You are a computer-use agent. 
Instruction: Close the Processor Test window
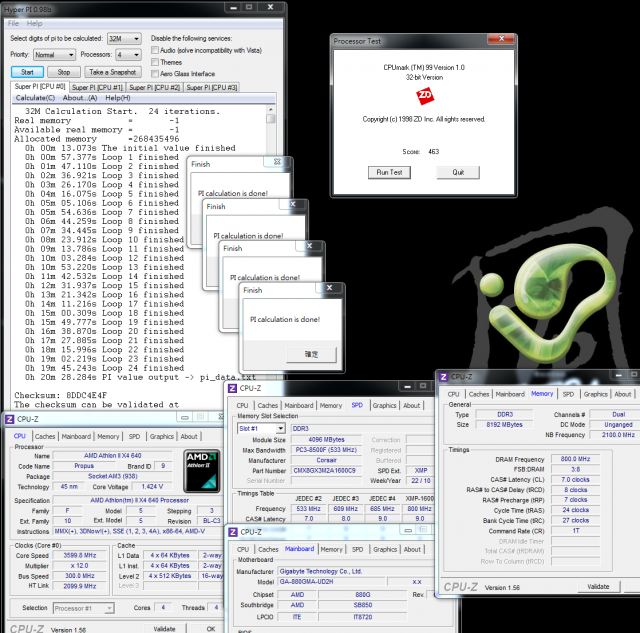click(501, 39)
